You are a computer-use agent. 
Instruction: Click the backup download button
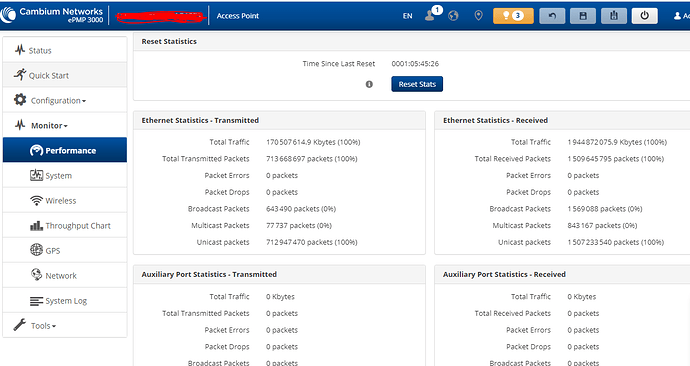point(614,16)
